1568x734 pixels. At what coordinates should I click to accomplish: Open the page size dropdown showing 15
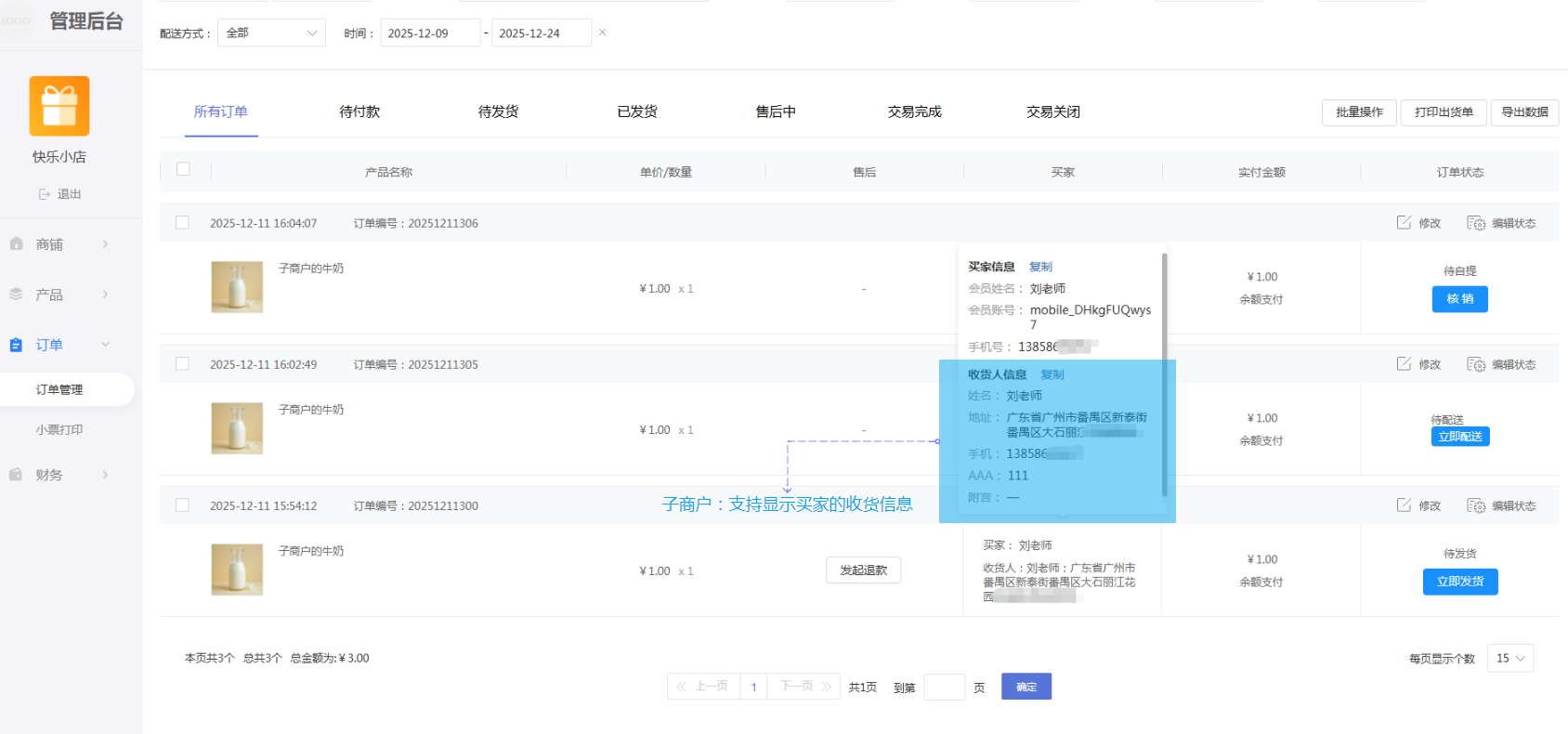(x=1509, y=658)
